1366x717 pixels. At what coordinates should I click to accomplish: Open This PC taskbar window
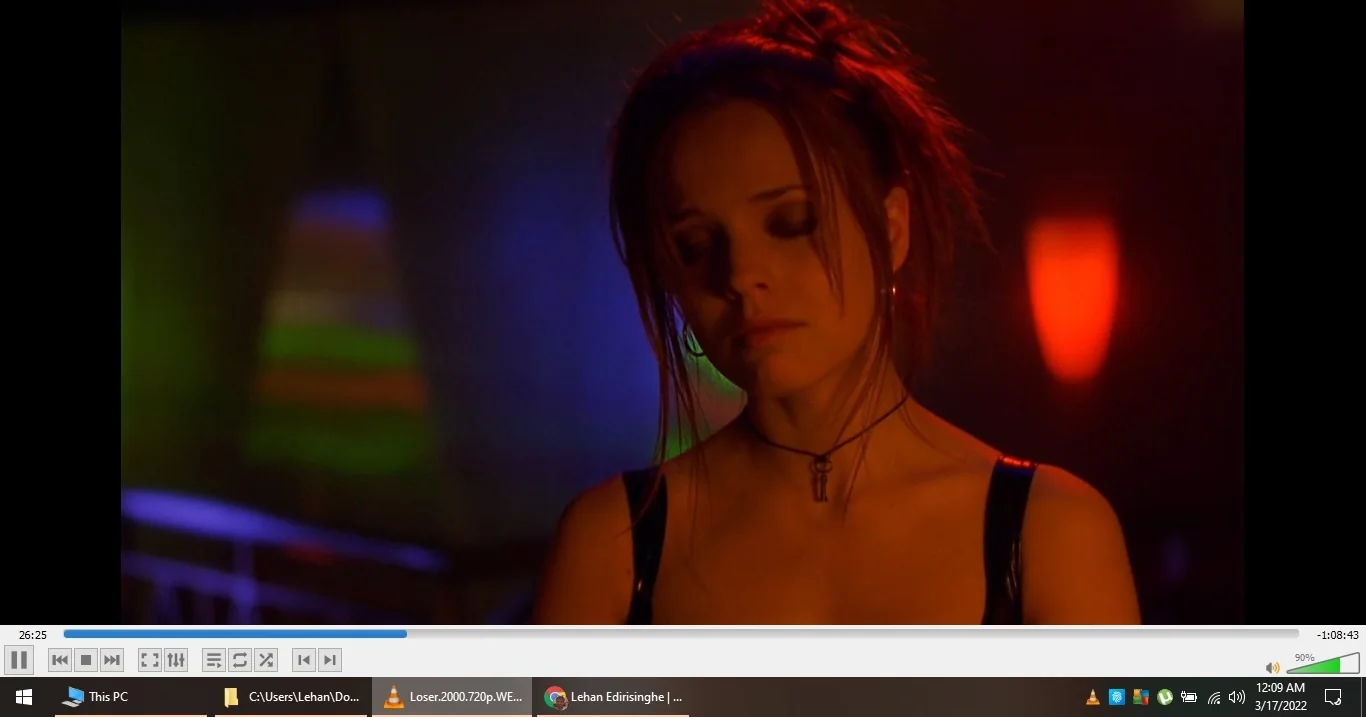pos(130,697)
